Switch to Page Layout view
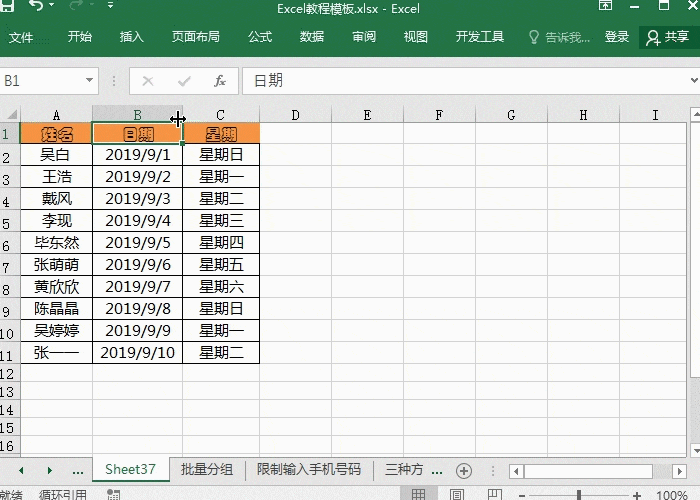Screen dimensions: 700x500 456,494
